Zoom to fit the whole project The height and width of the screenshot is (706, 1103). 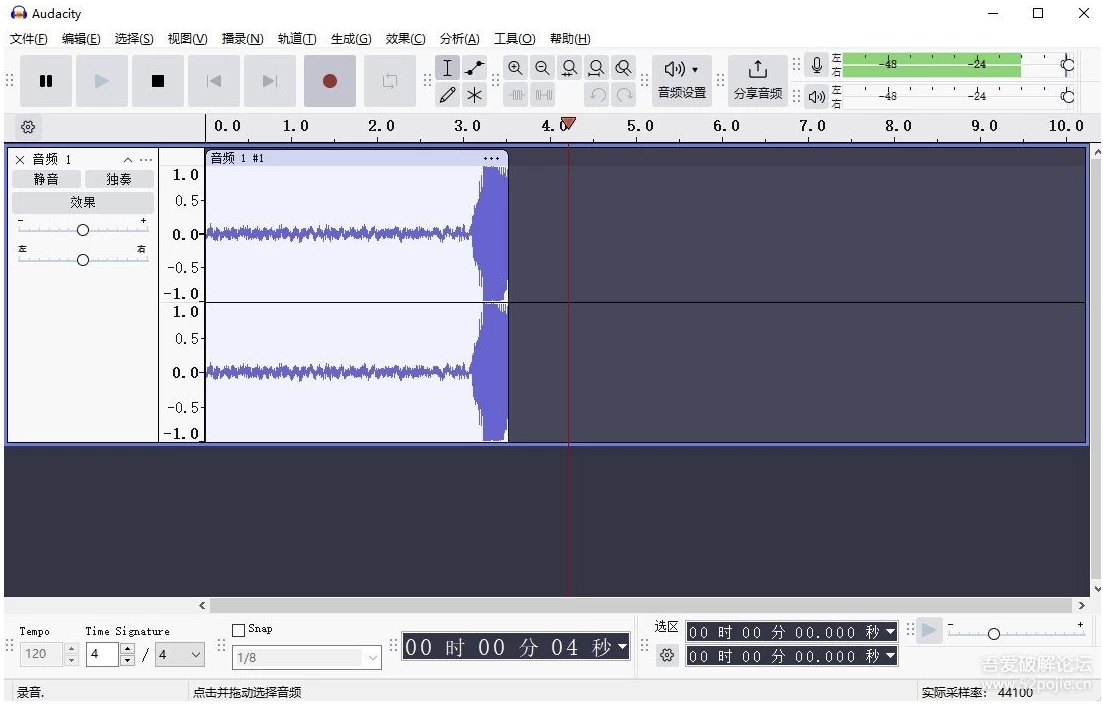pos(596,68)
